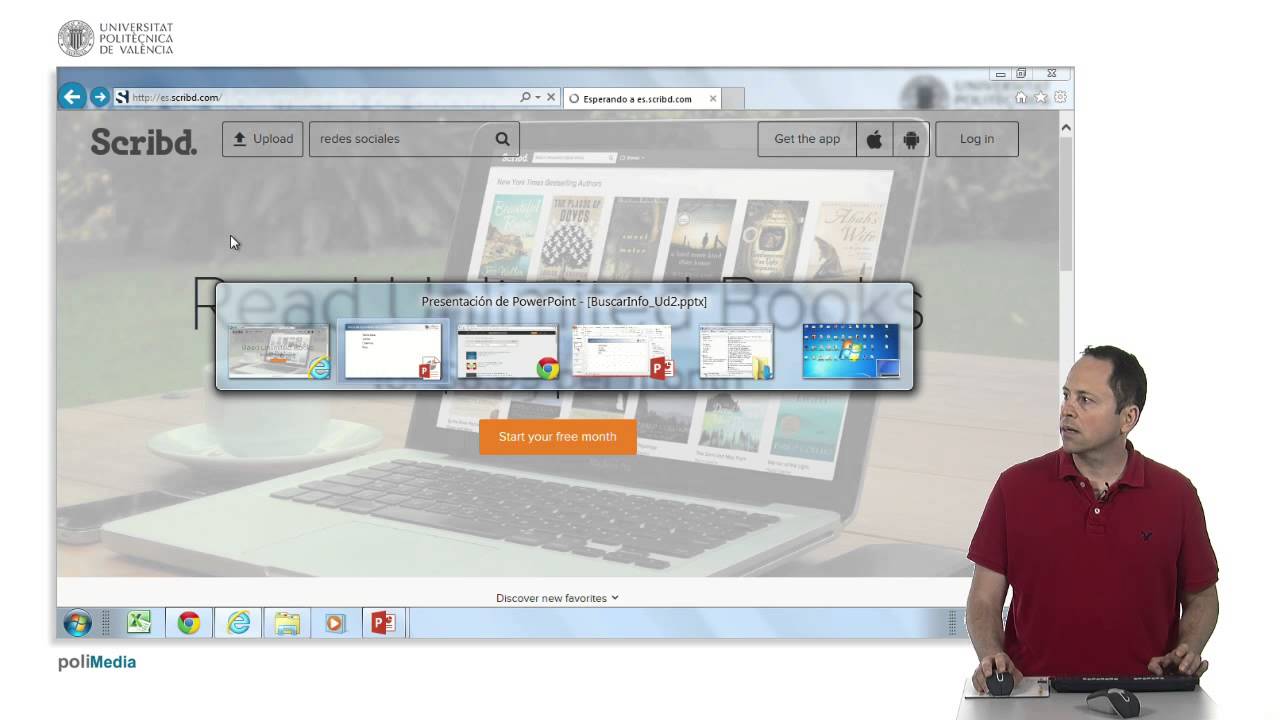
Task: Click the Scribd logo
Action: [x=144, y=141]
